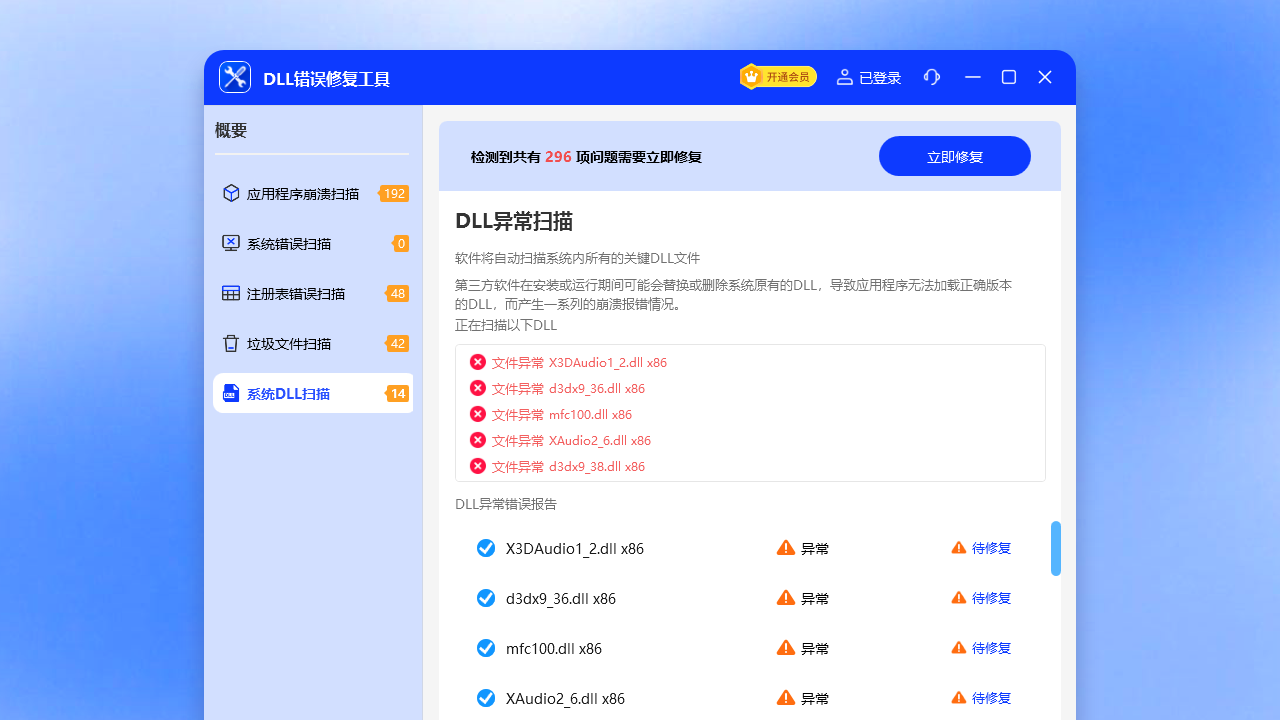The height and width of the screenshot is (720, 1280).
Task: Click 待修复 link for XAudio2_6.dll
Action: coord(991,698)
